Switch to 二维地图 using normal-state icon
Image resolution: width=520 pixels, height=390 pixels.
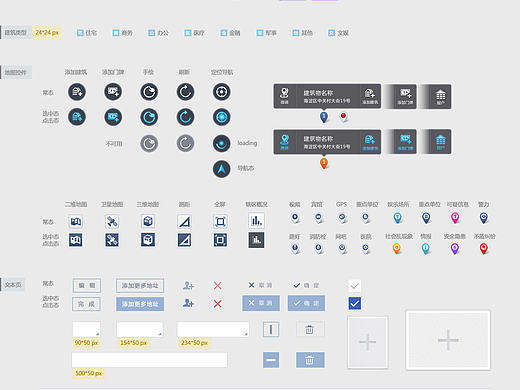pyautogui.click(x=76, y=221)
